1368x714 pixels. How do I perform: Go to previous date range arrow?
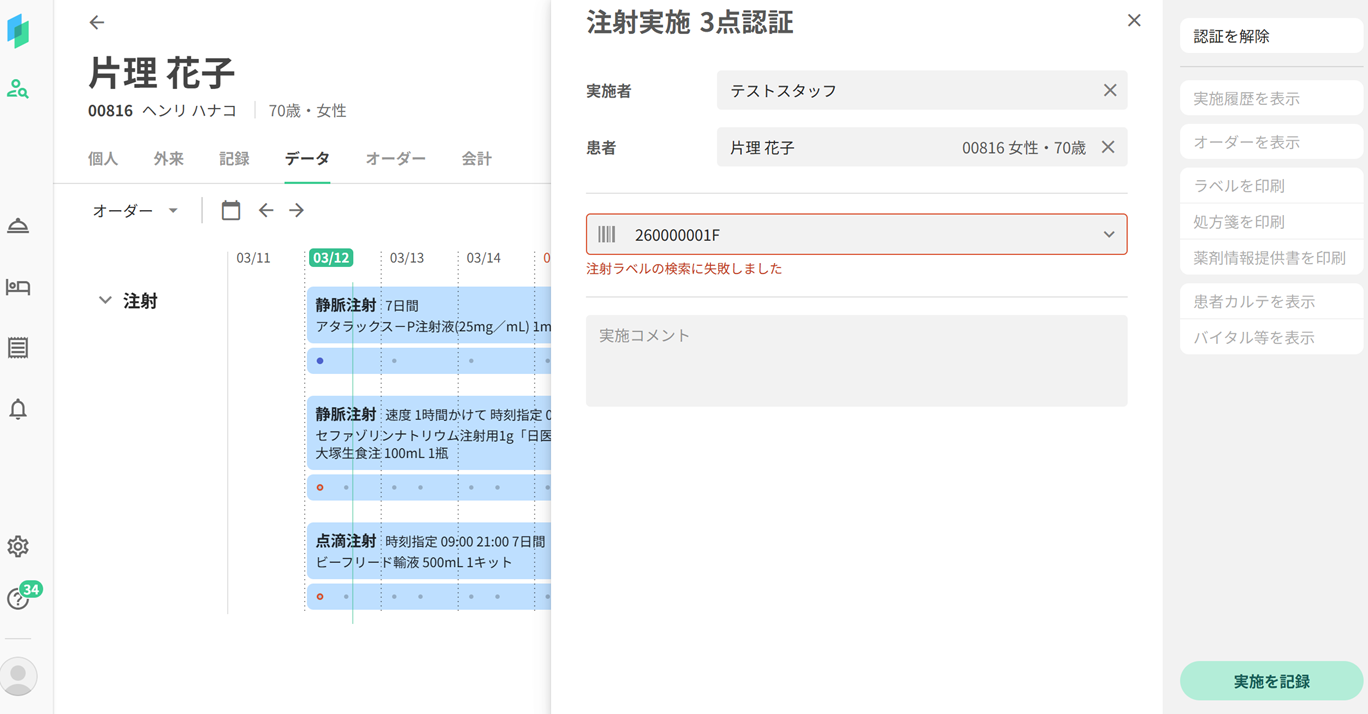(x=266, y=210)
